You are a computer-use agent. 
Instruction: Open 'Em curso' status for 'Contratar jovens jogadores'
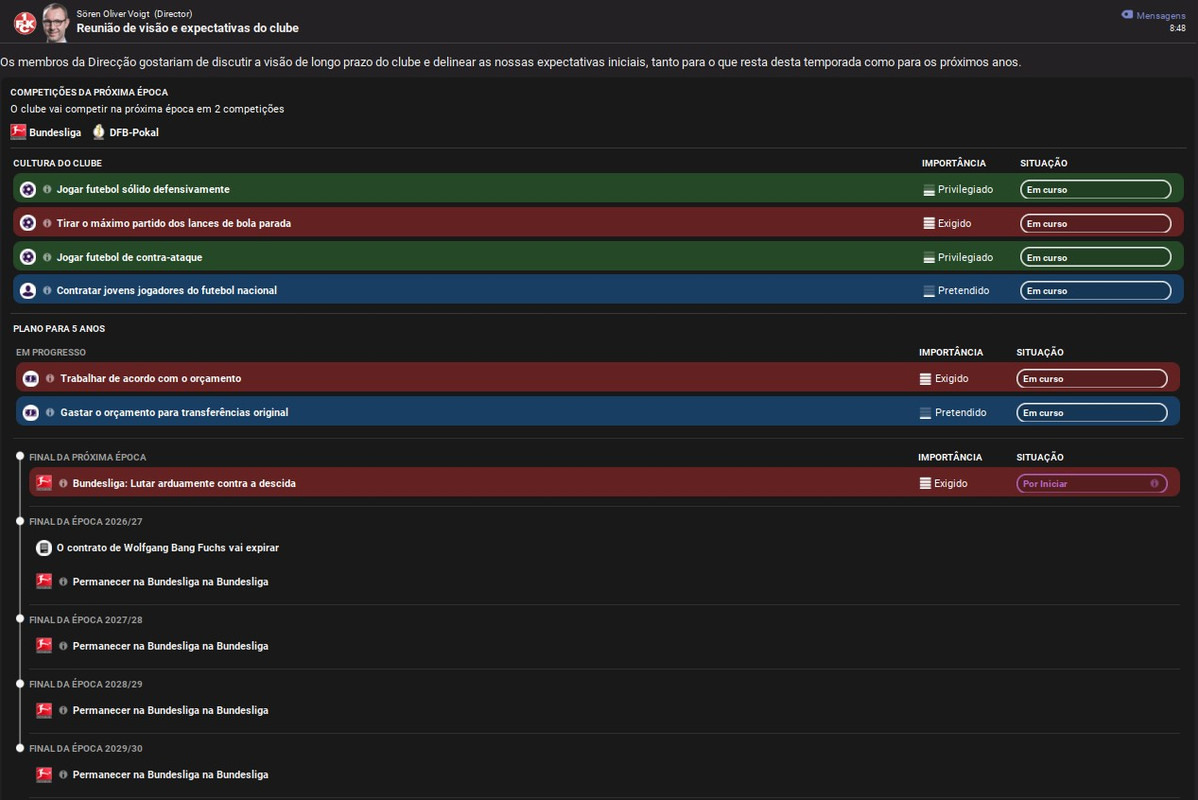click(x=1096, y=290)
